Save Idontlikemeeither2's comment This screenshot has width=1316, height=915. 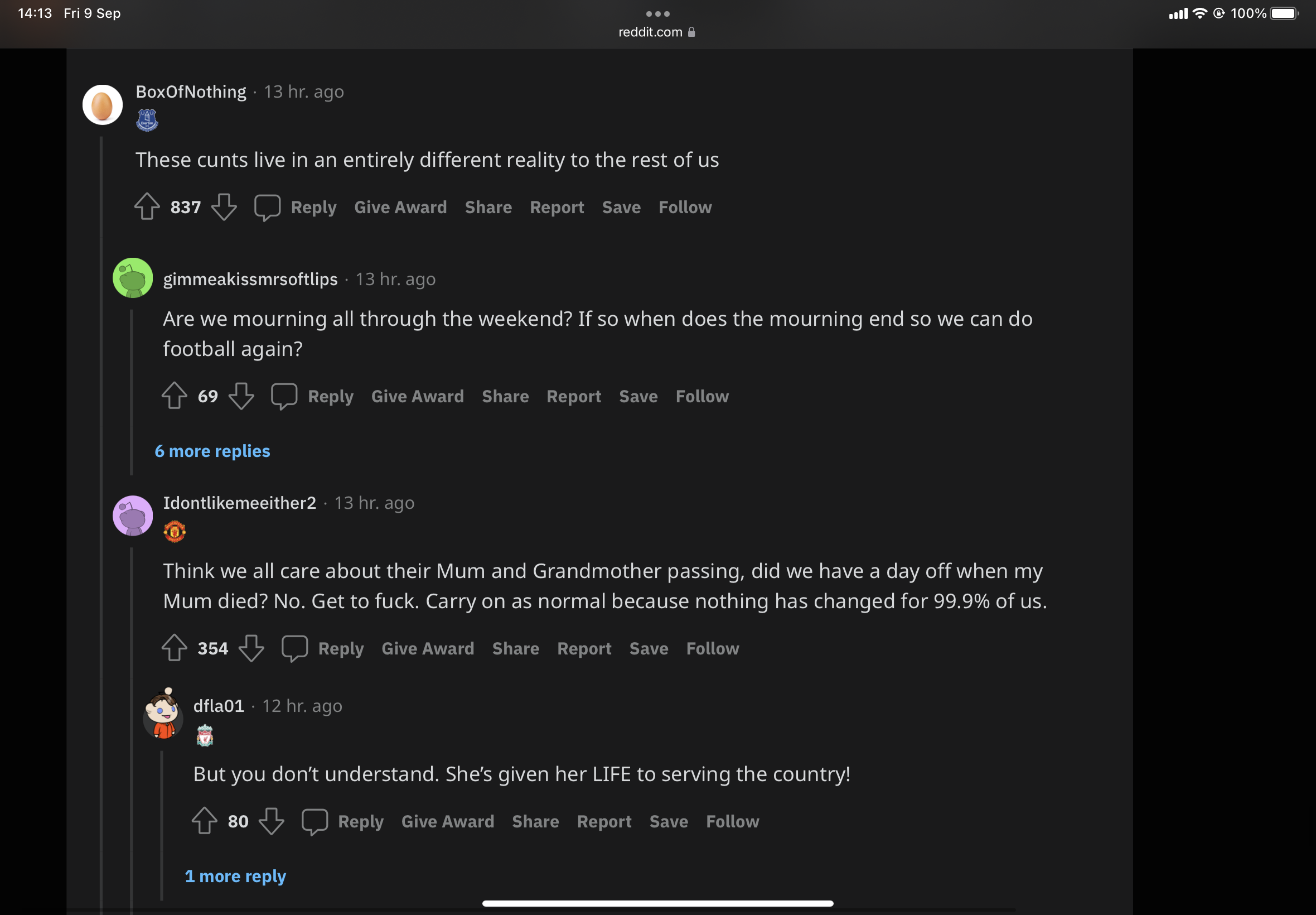(649, 648)
